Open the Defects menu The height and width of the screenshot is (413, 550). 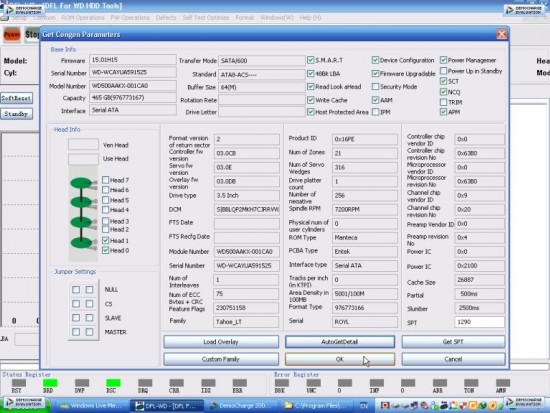166,18
